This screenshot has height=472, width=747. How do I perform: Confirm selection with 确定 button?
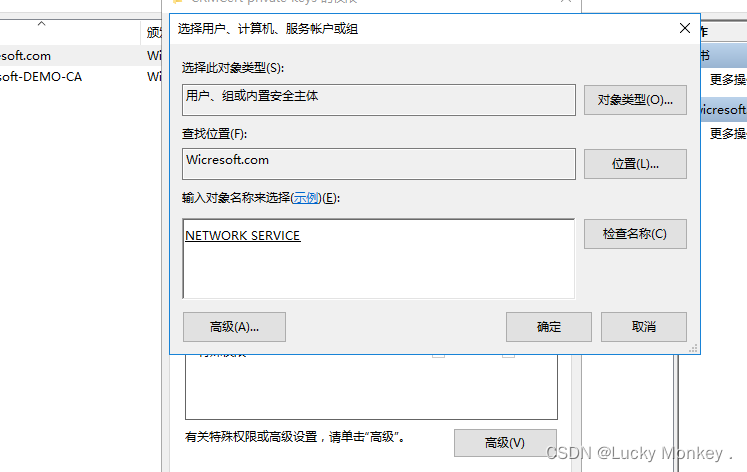pyautogui.click(x=549, y=327)
